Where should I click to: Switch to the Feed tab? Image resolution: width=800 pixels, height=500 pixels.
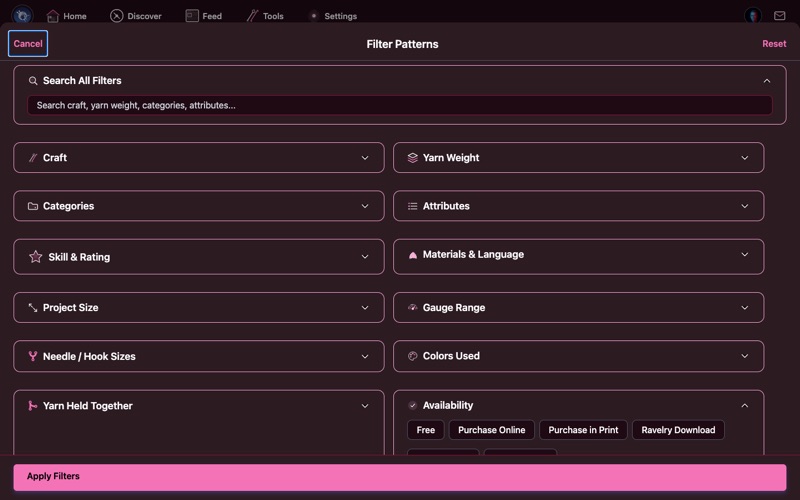(x=204, y=16)
